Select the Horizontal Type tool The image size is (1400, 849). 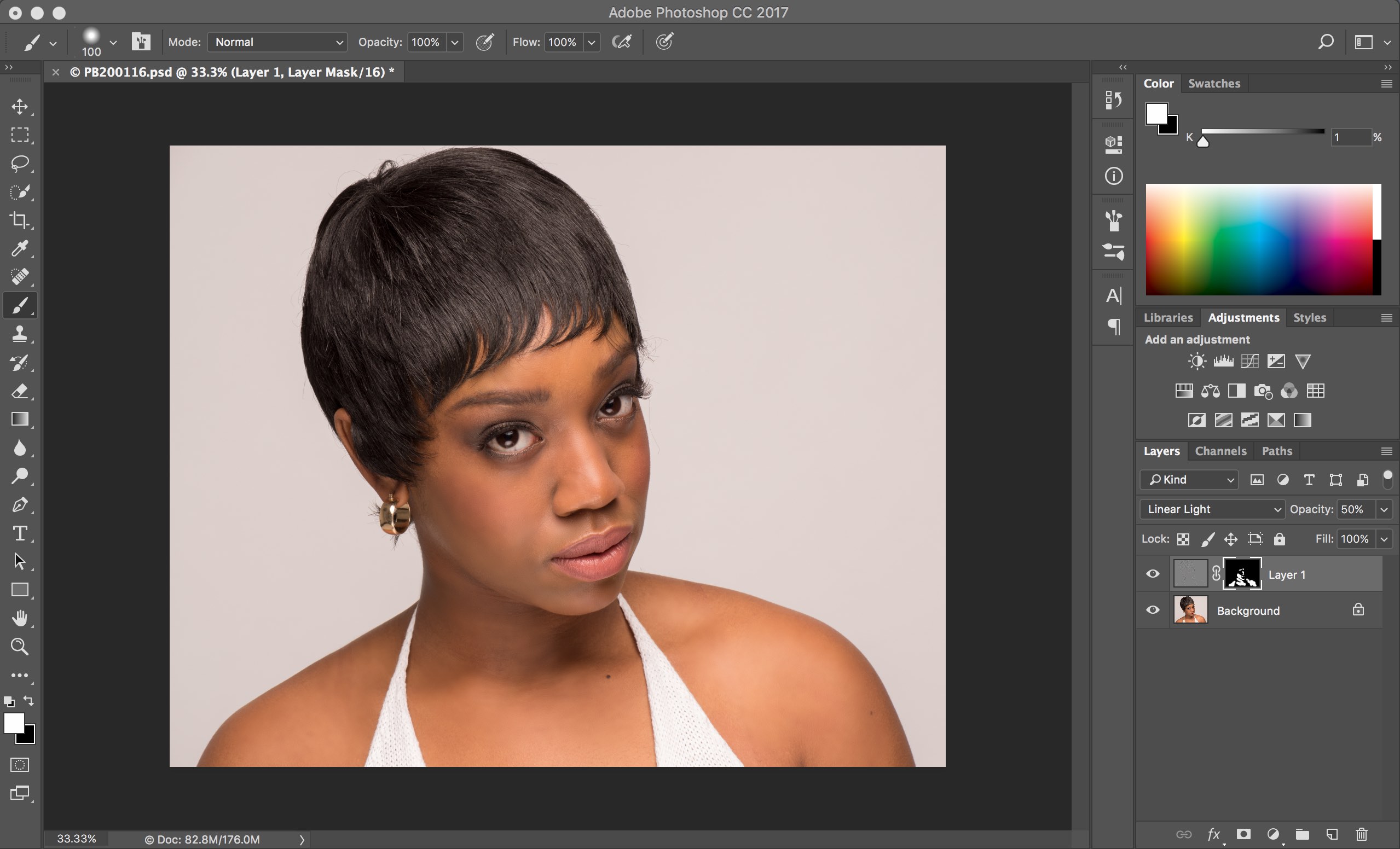pos(20,533)
